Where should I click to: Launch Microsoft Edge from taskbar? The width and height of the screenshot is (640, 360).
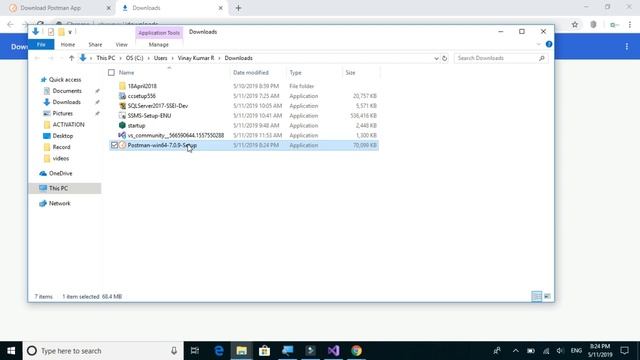(219, 351)
